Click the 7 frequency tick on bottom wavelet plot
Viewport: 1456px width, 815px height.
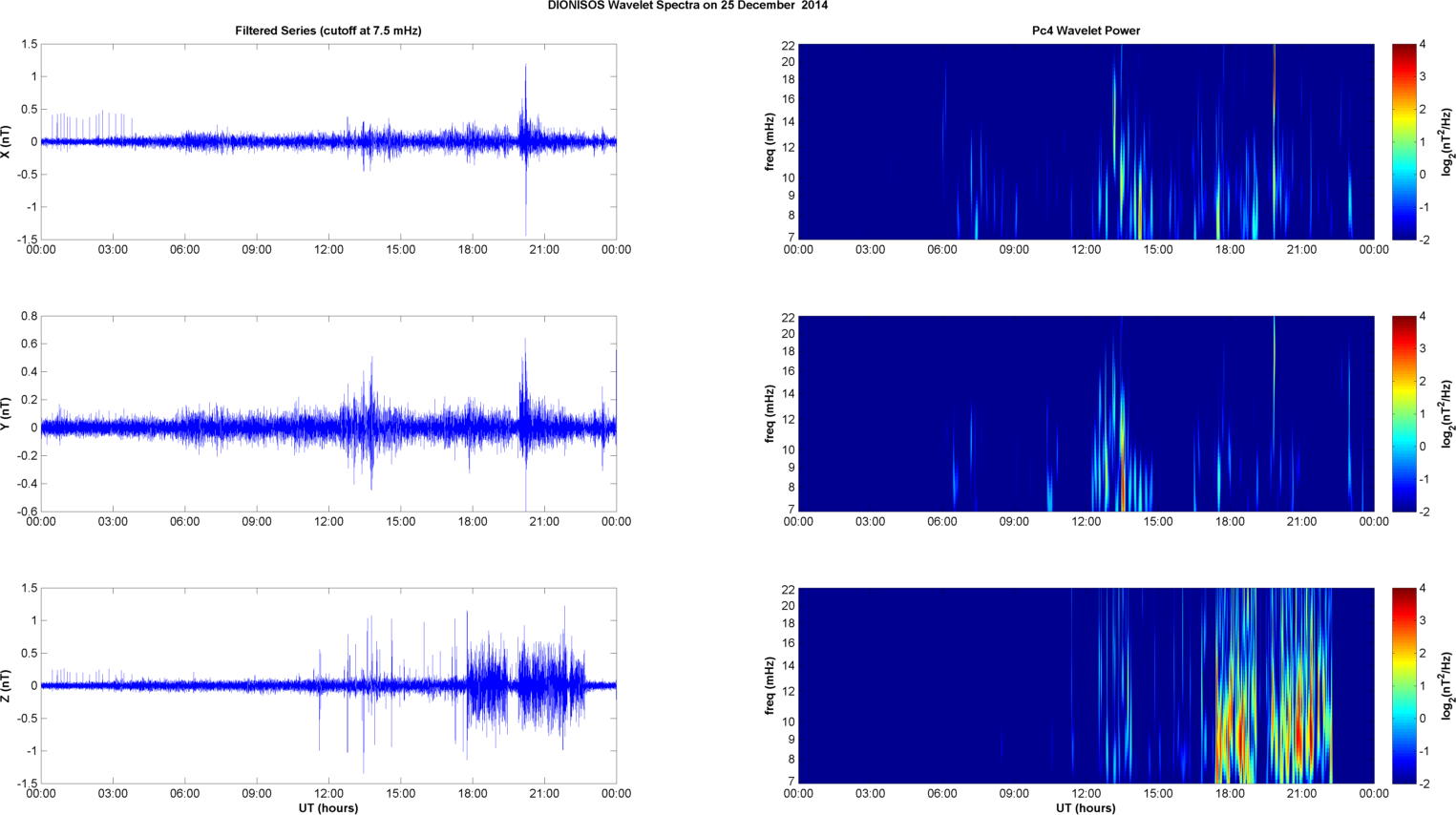point(791,782)
